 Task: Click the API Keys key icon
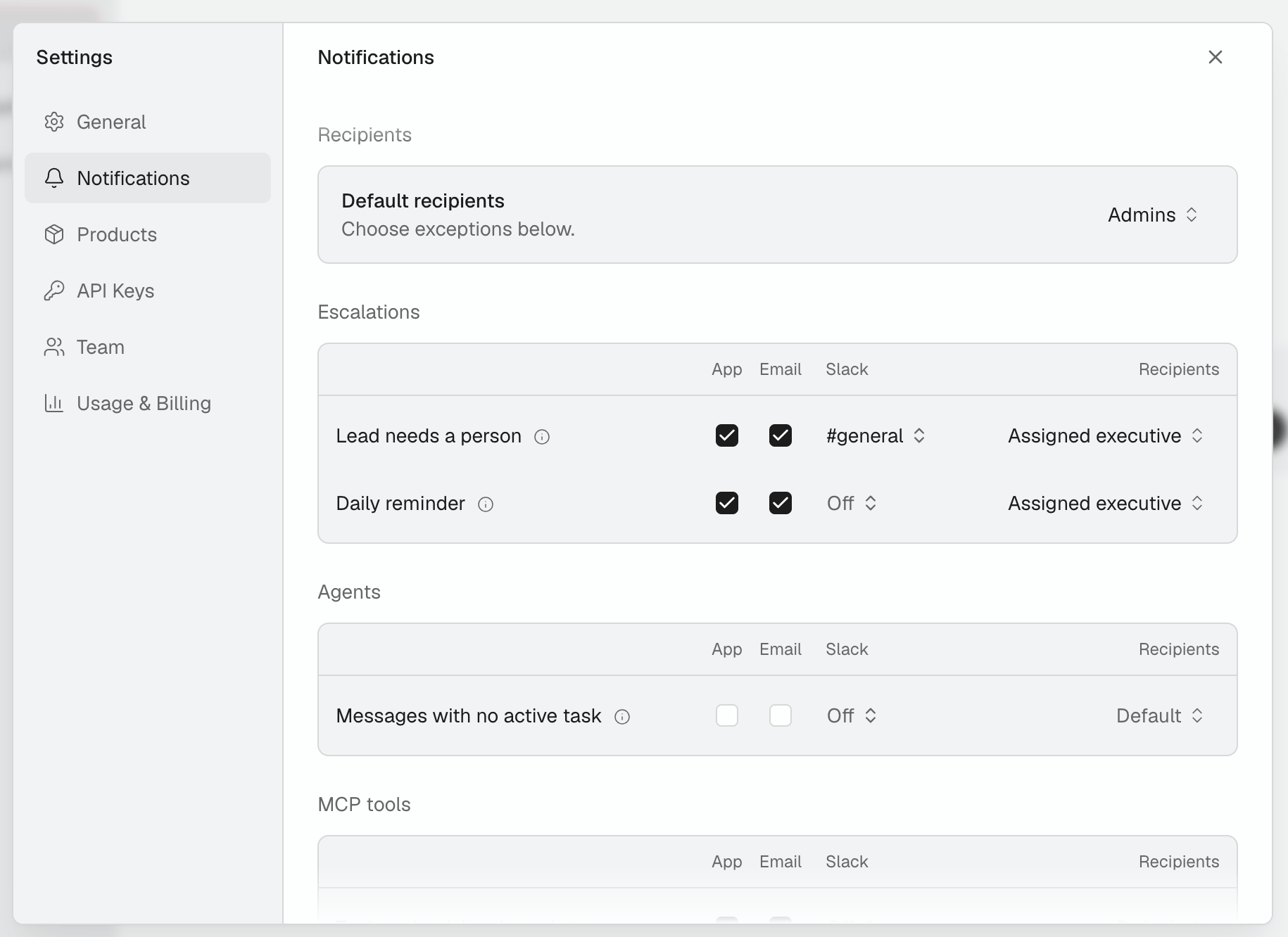click(54, 291)
